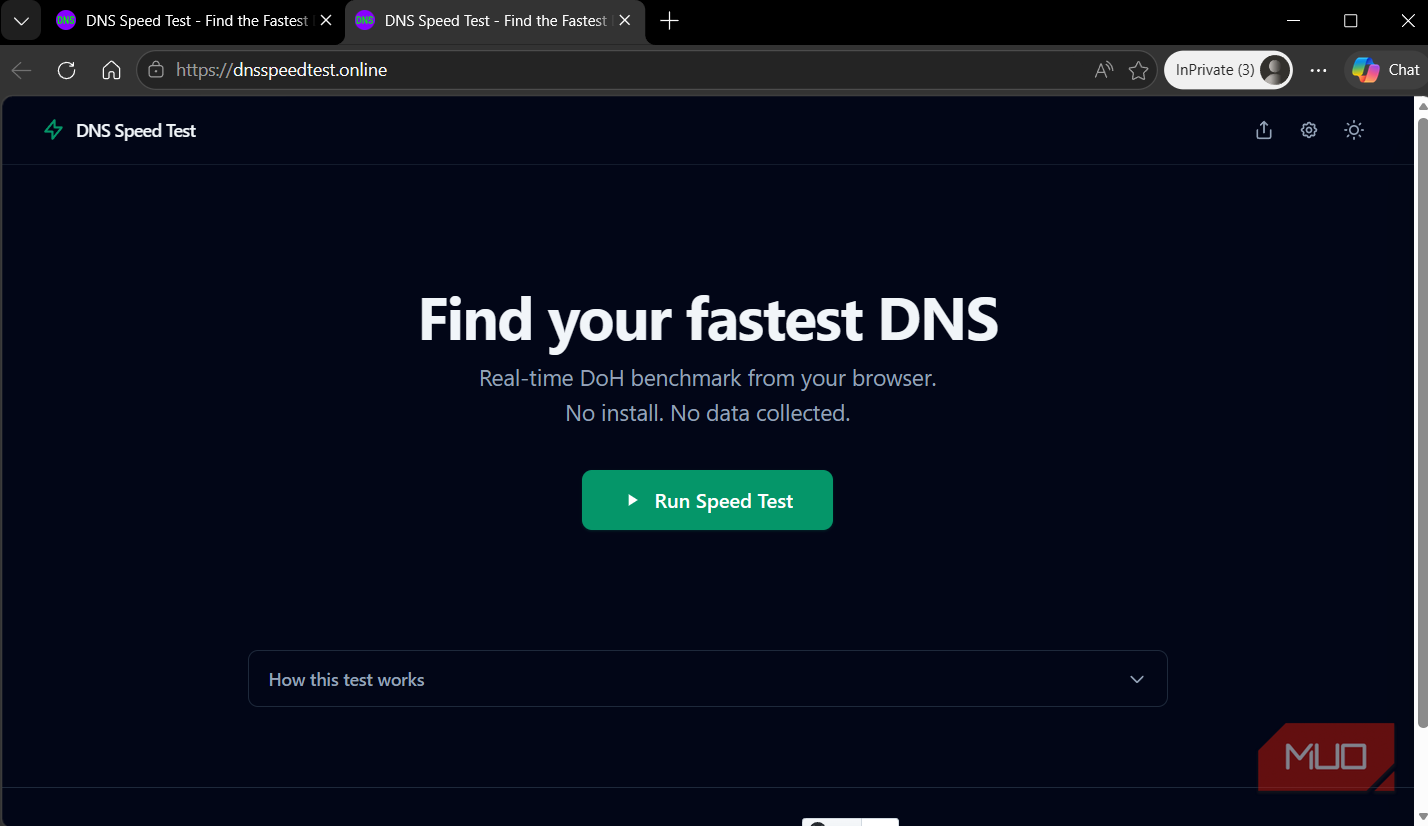The height and width of the screenshot is (826, 1428).
Task: Click the Find your fastest DNS heading
Action: click(708, 320)
